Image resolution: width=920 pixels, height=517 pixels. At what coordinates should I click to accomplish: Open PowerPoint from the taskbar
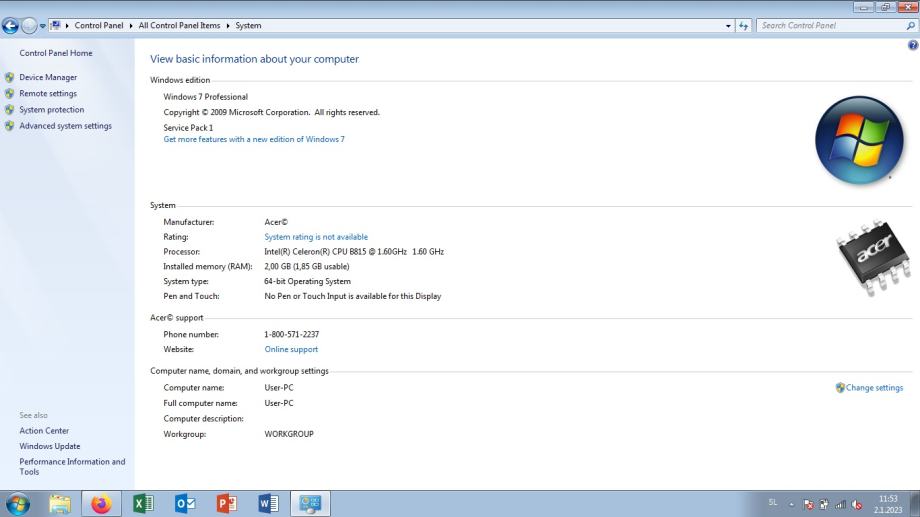[x=227, y=504]
